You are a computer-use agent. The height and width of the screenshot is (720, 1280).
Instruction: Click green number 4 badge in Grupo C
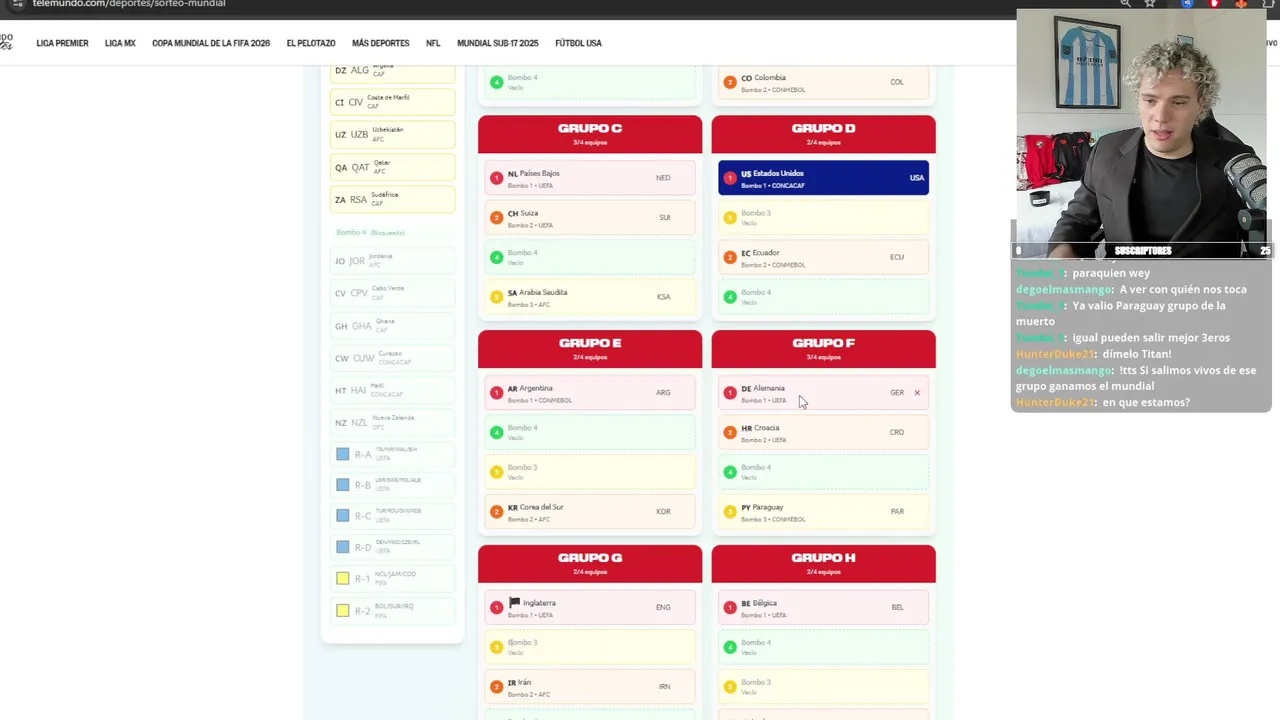(496, 257)
